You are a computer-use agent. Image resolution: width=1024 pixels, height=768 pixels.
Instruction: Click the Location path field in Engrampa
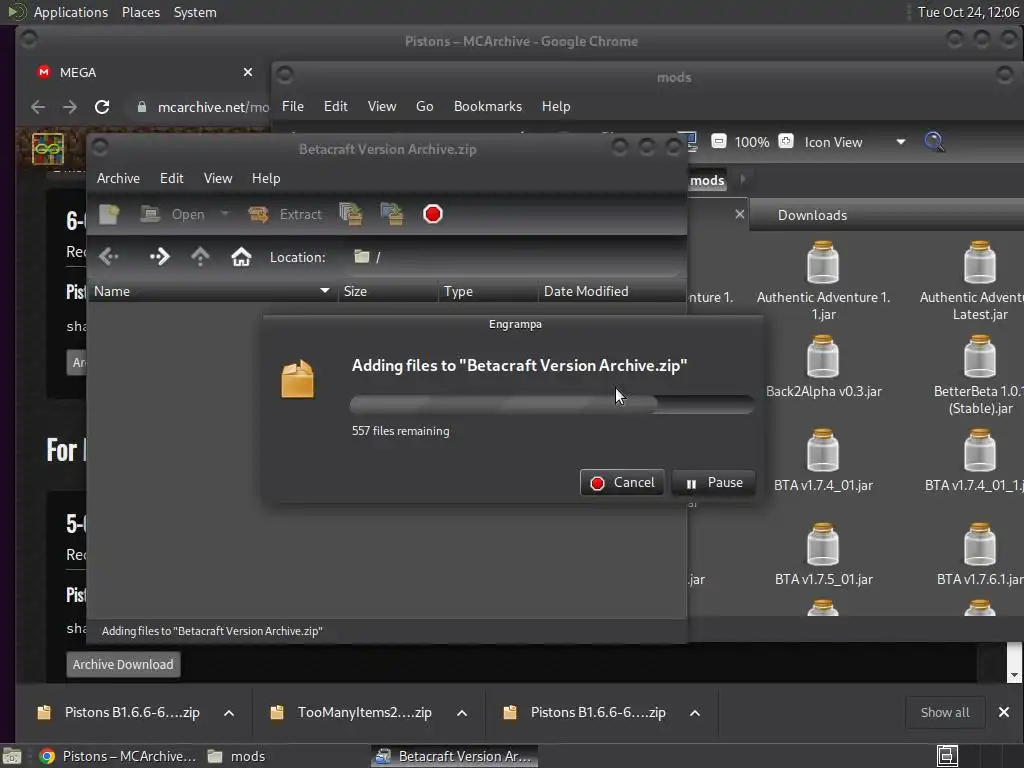(x=513, y=257)
